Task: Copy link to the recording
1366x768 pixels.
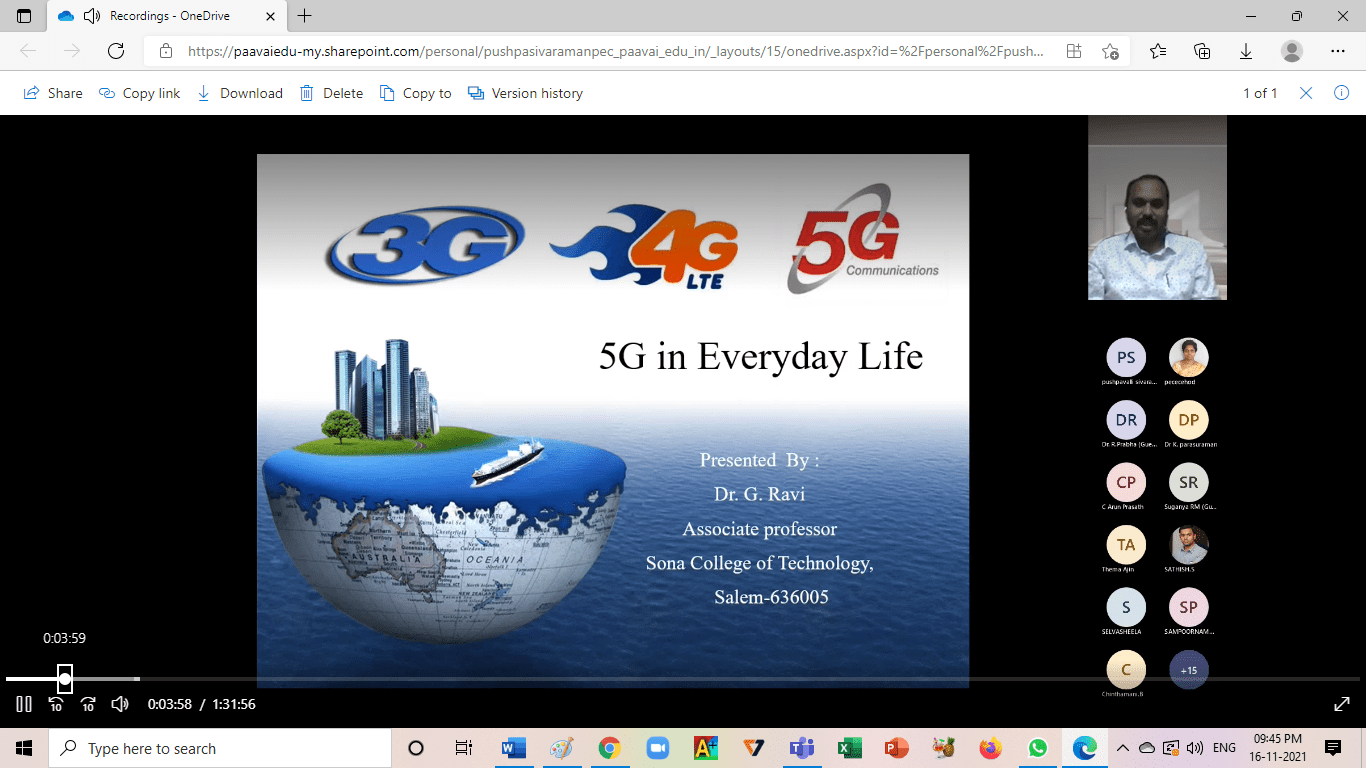Action: (x=140, y=93)
